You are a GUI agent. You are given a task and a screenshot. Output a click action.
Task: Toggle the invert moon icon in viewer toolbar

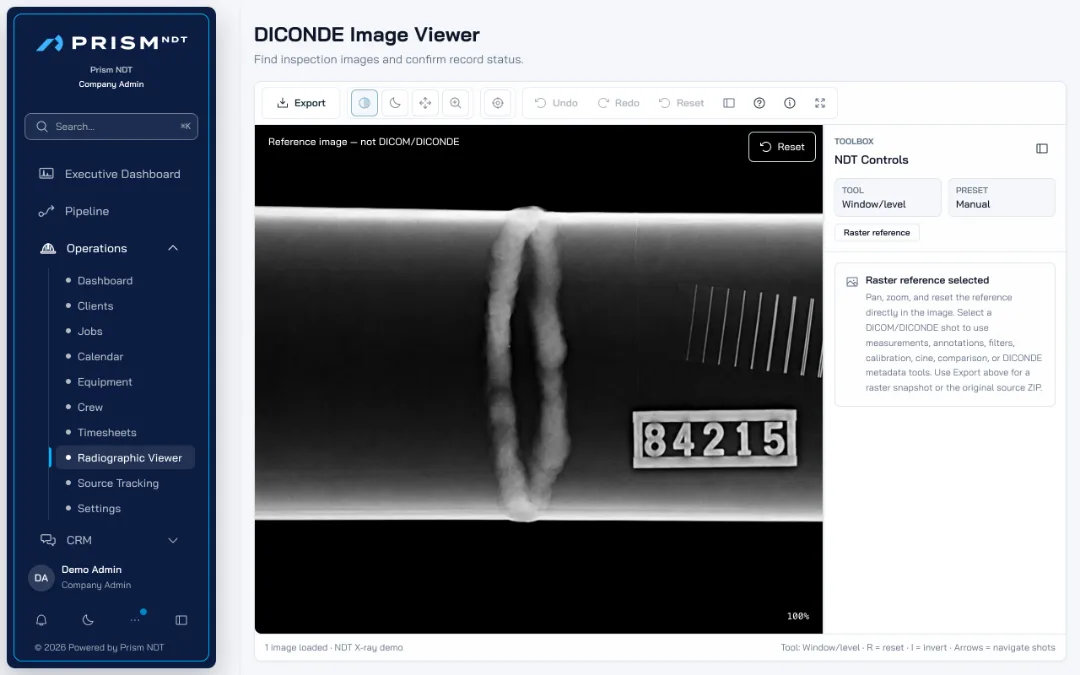395,103
